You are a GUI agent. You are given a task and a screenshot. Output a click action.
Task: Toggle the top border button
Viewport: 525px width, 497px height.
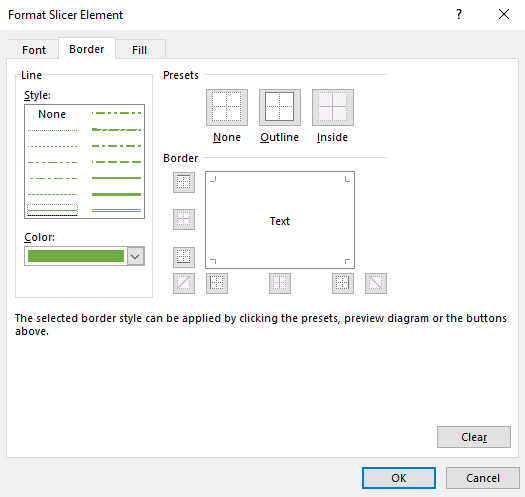[x=184, y=182]
